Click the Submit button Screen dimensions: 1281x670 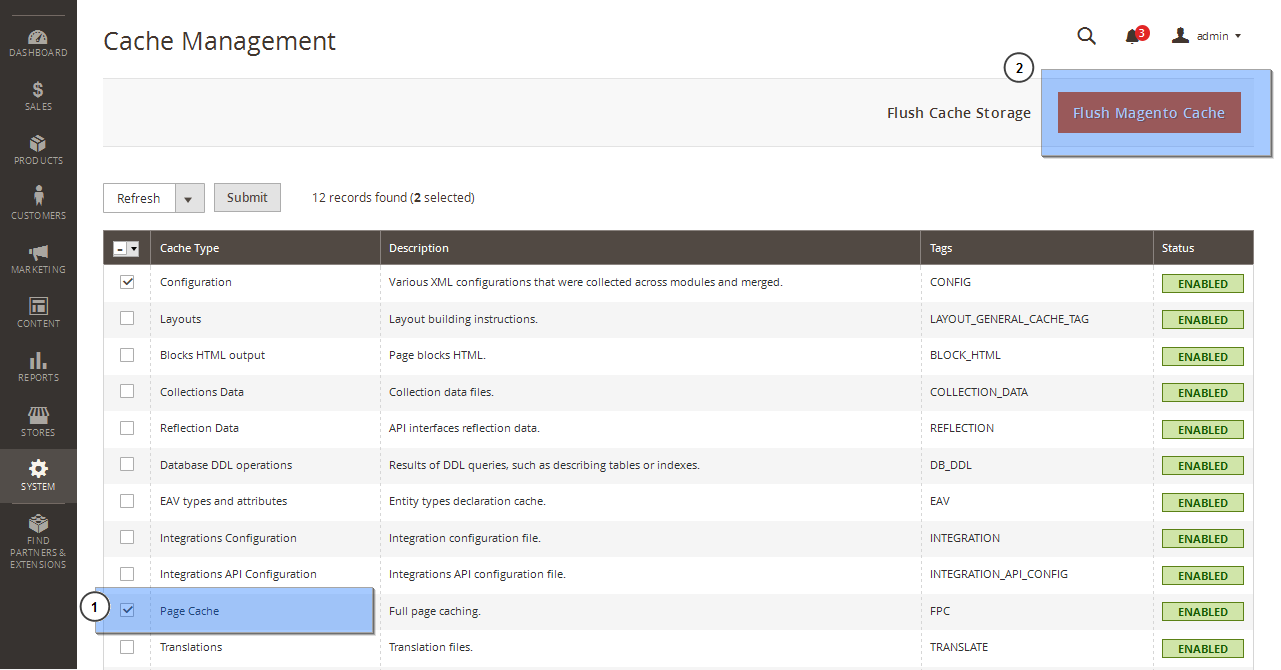(247, 198)
